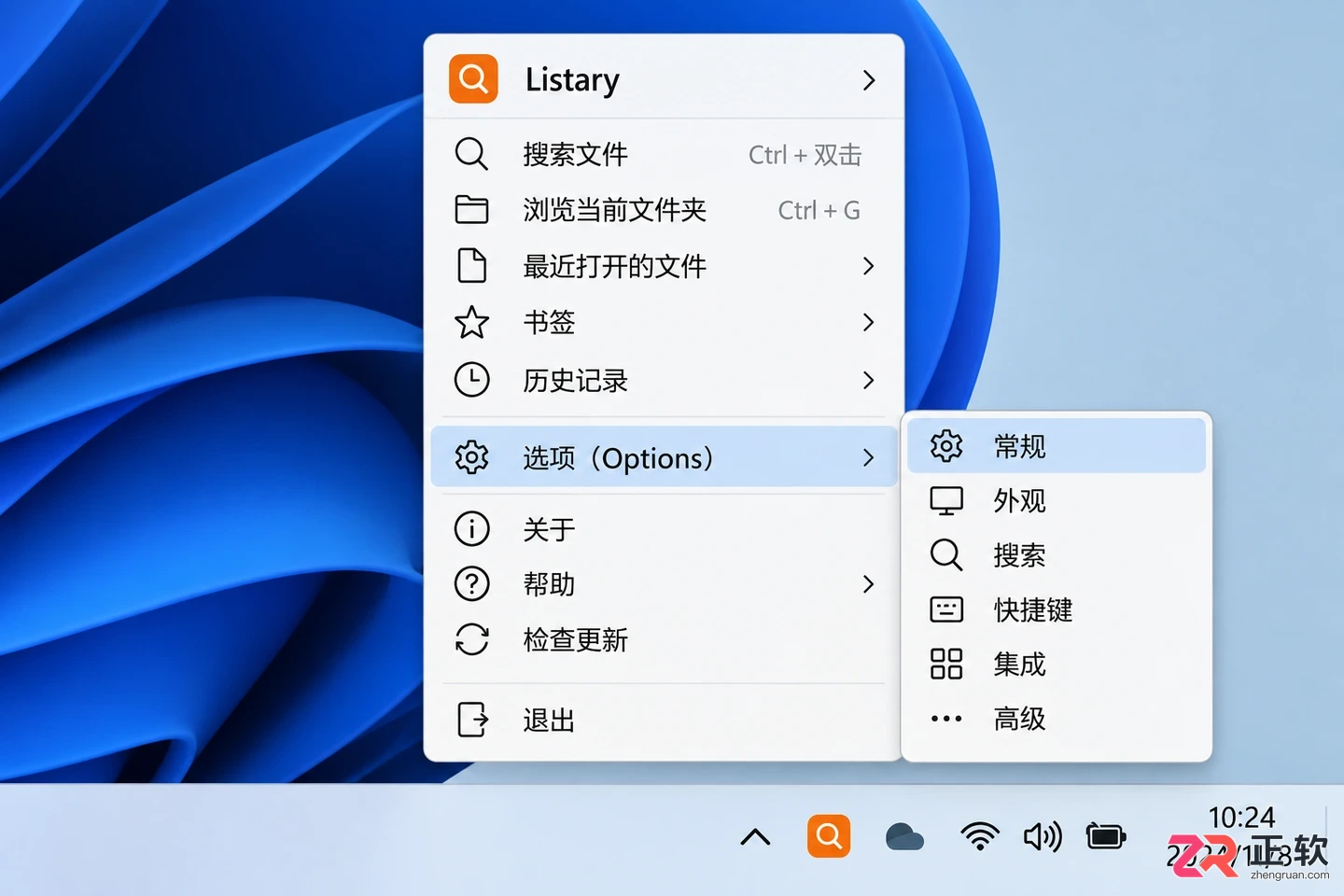Open the 帮助 menu entry
Screen dimensions: 1344x896
tap(664, 584)
